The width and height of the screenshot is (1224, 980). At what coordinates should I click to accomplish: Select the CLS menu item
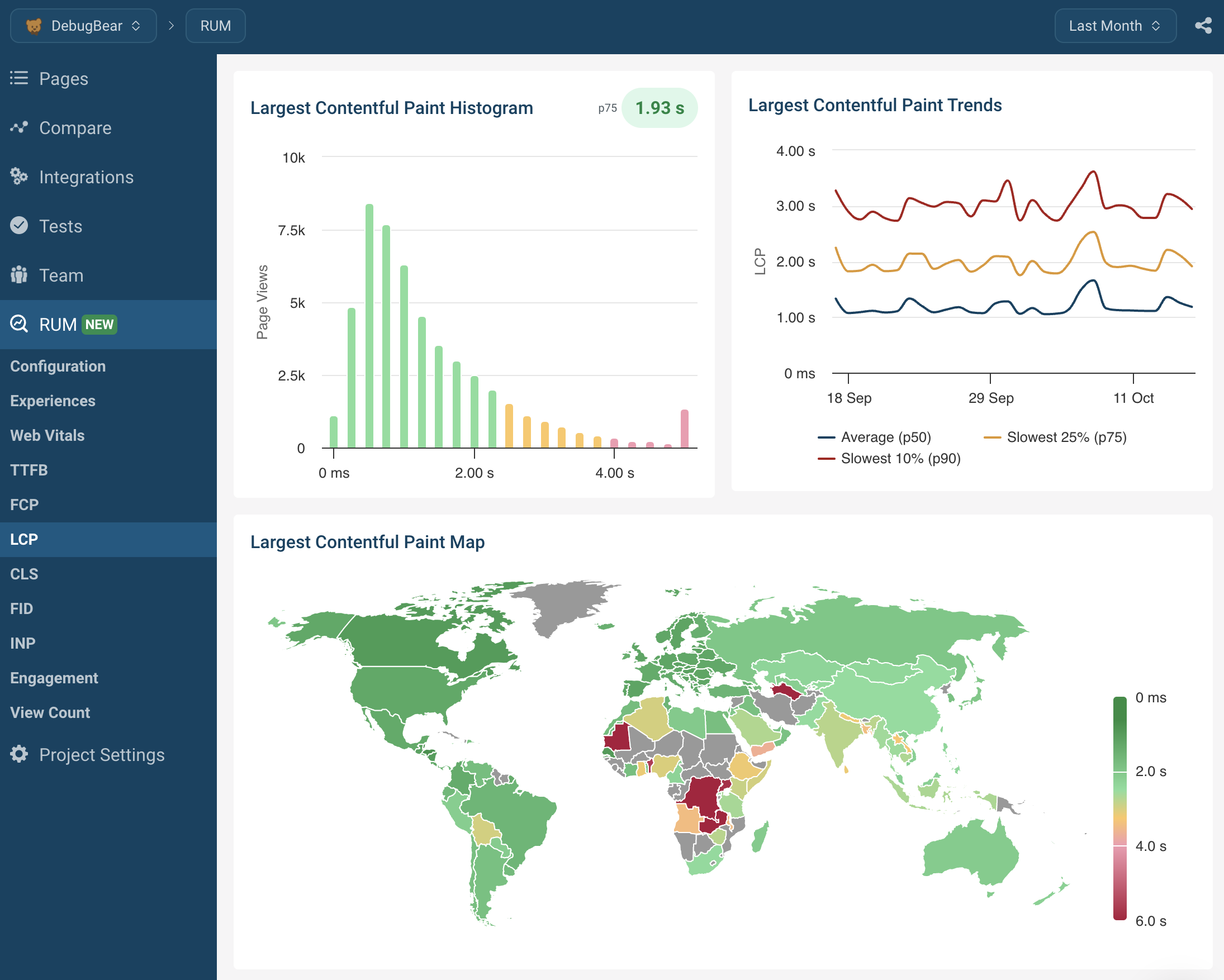(x=24, y=574)
